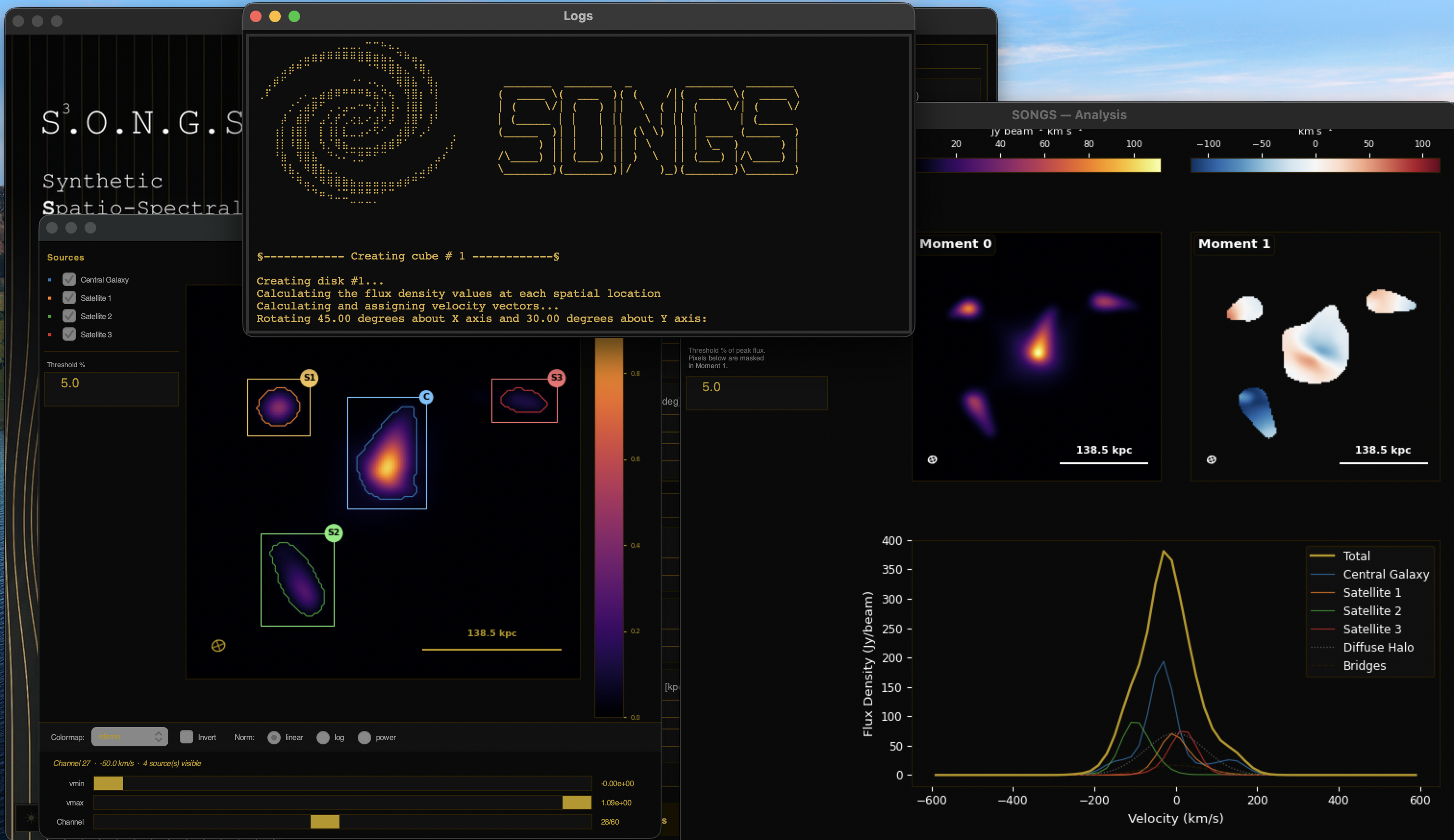Click the S1 source marker badge
The image size is (1454, 840).
click(310, 378)
